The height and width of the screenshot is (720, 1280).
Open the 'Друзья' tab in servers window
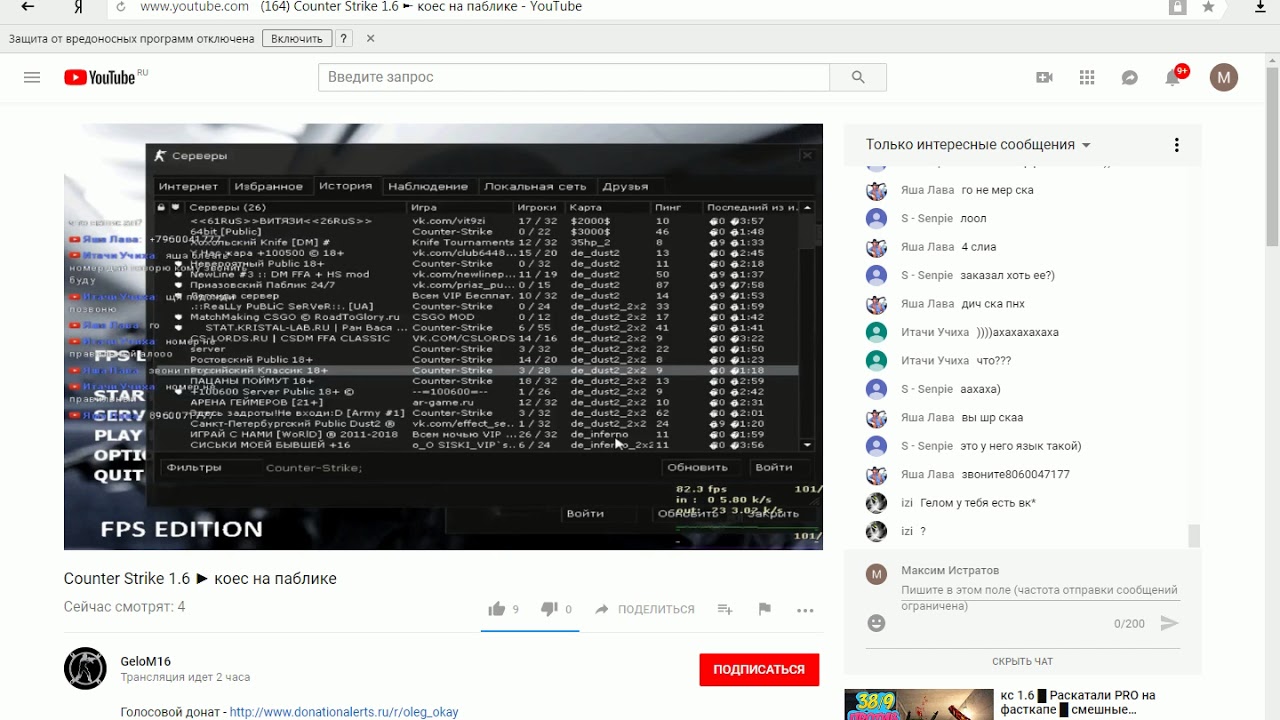pos(625,186)
